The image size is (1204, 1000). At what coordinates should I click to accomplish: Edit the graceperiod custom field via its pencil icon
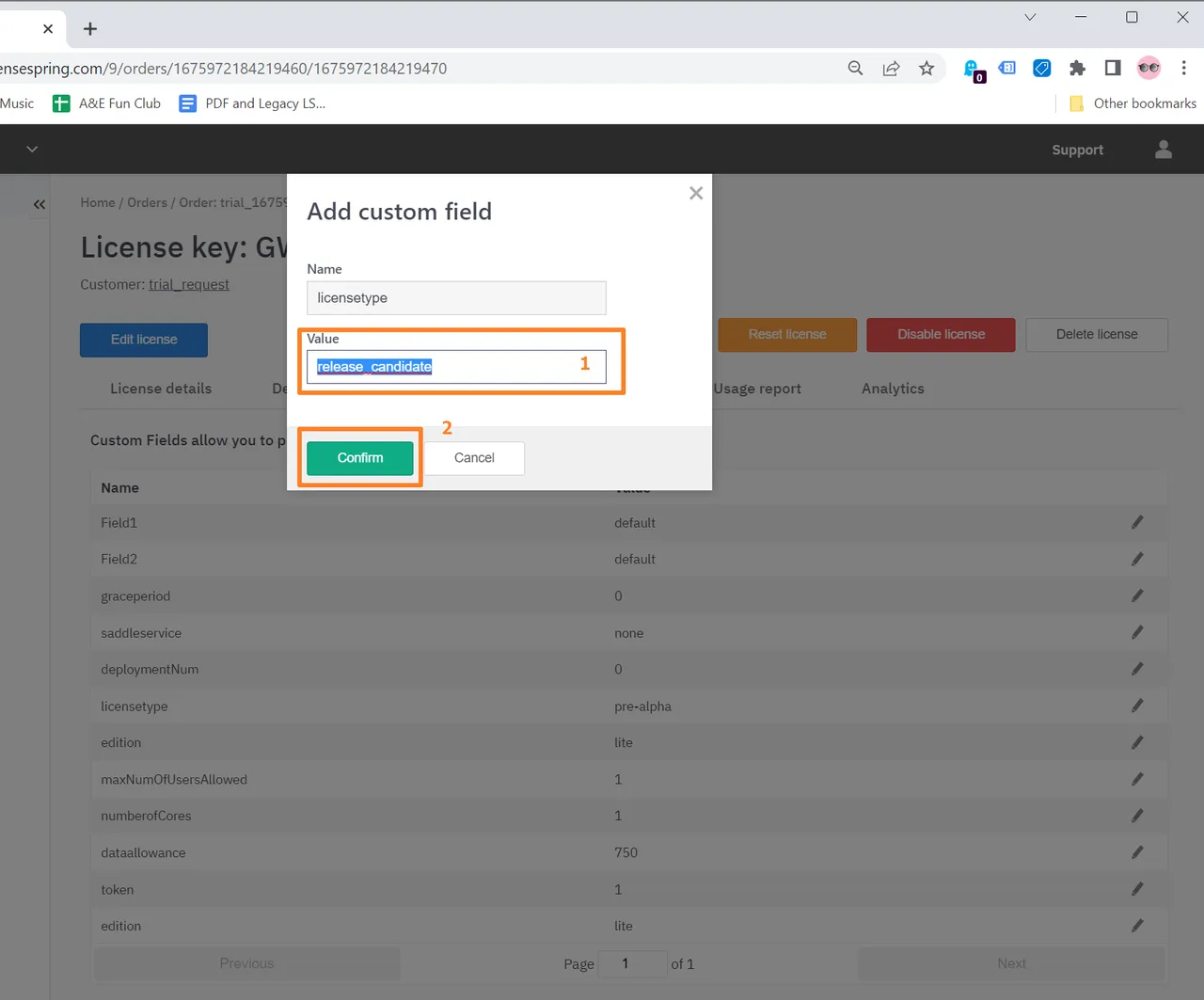coord(1137,595)
